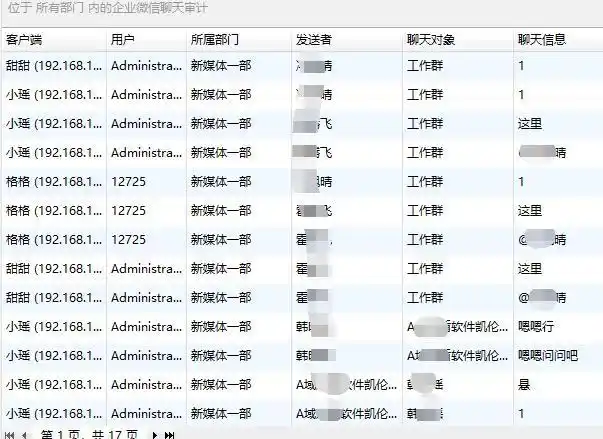The image size is (603, 439).
Task: Go to the previous page of results
Action: (25, 435)
